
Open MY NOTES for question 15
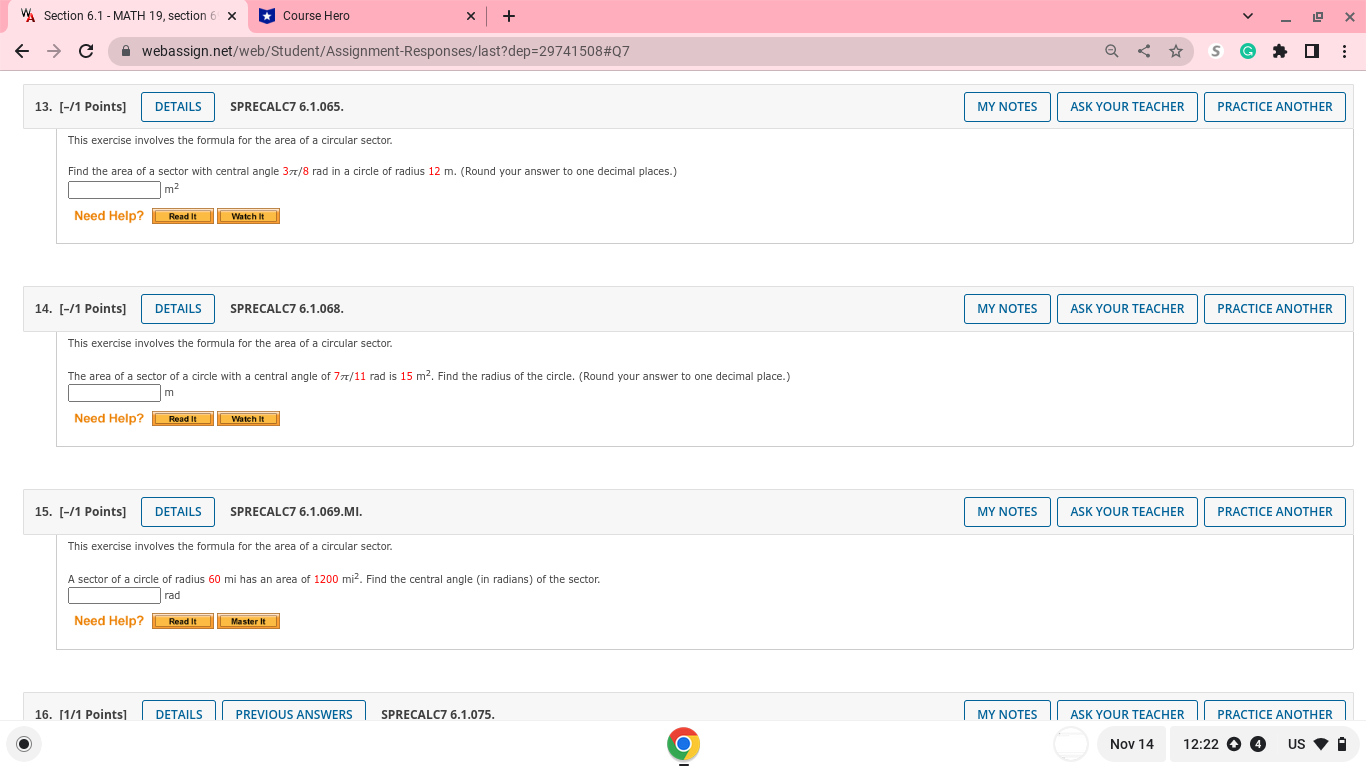1007,512
